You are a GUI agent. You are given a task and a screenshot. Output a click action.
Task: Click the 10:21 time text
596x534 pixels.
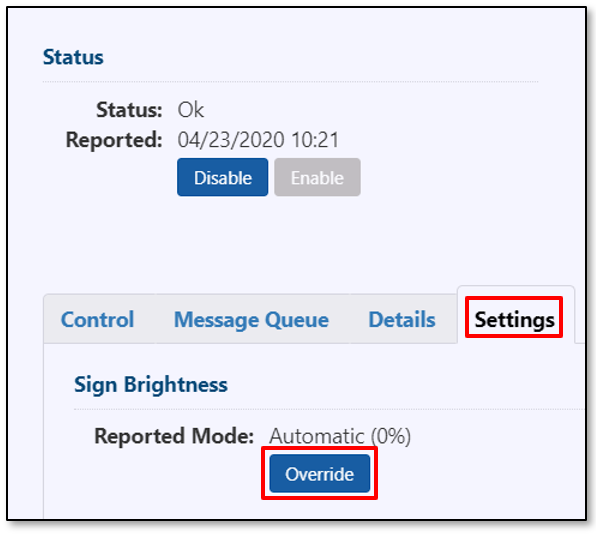(315, 140)
